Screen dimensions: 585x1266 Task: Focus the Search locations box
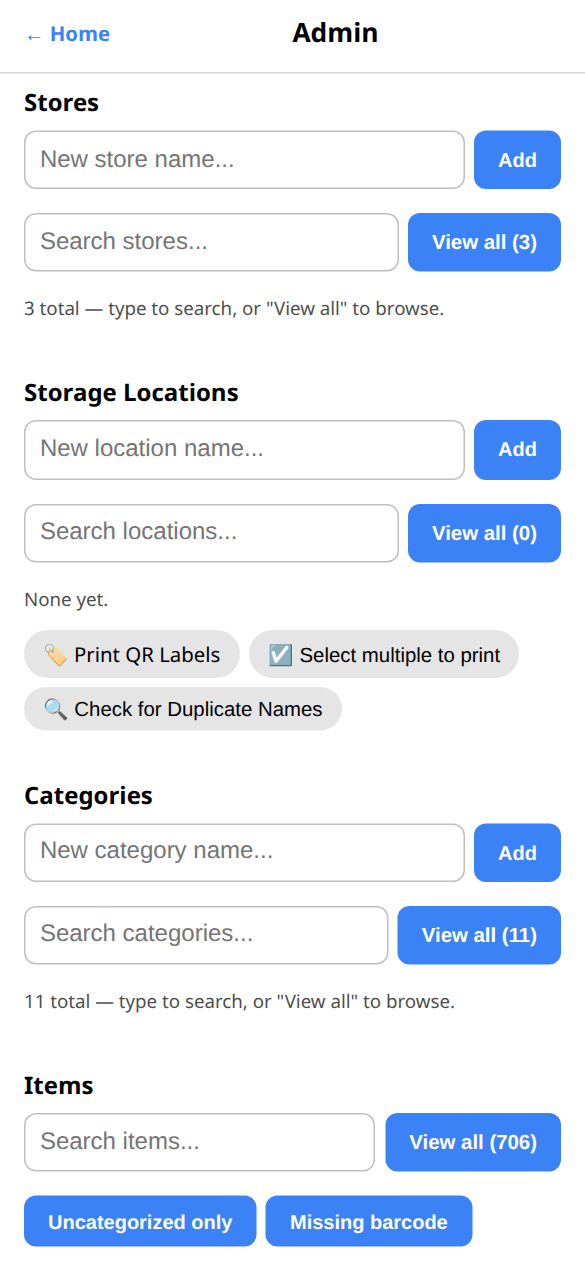pyautogui.click(x=211, y=533)
